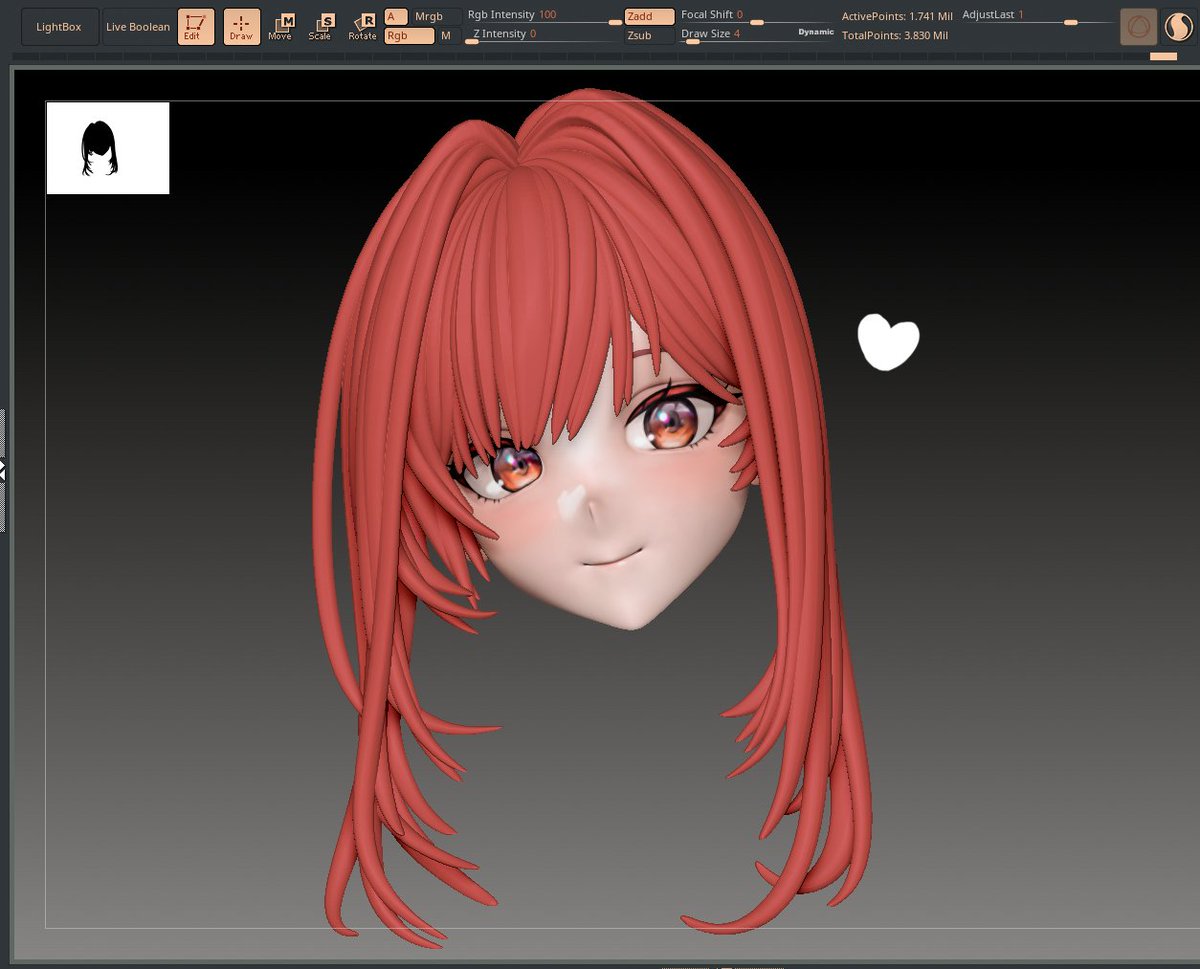This screenshot has height=969, width=1200.
Task: Open the LightBox browser
Action: click(59, 26)
